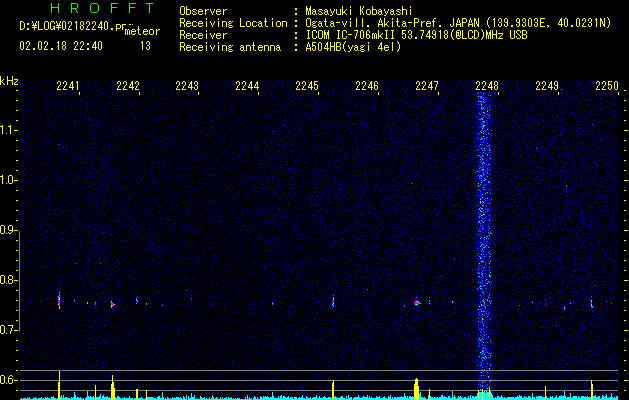
Task: Click the kHz axis unit label
Action: tap(9, 81)
